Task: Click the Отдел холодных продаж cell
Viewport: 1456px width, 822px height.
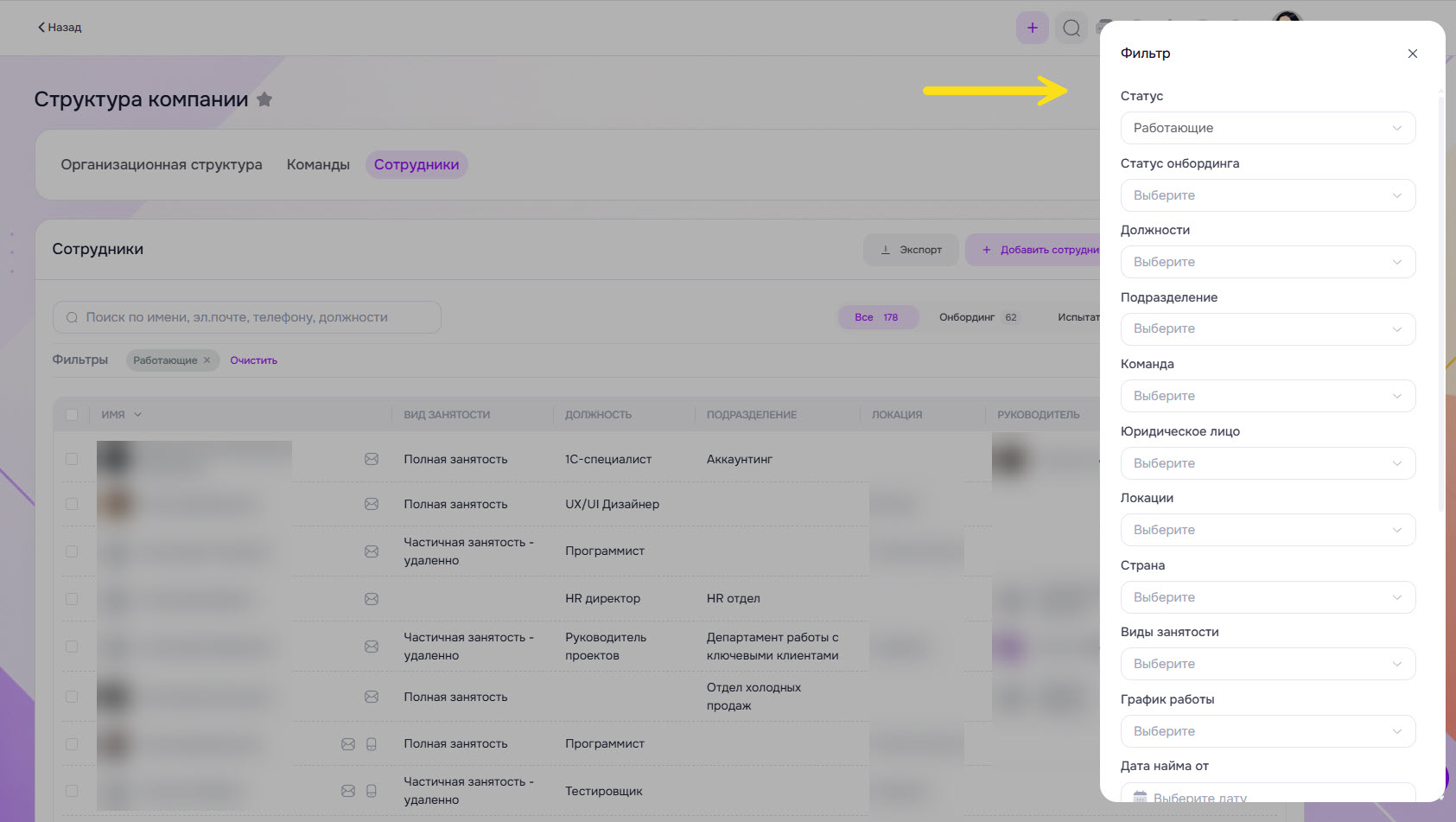Action: tap(753, 697)
